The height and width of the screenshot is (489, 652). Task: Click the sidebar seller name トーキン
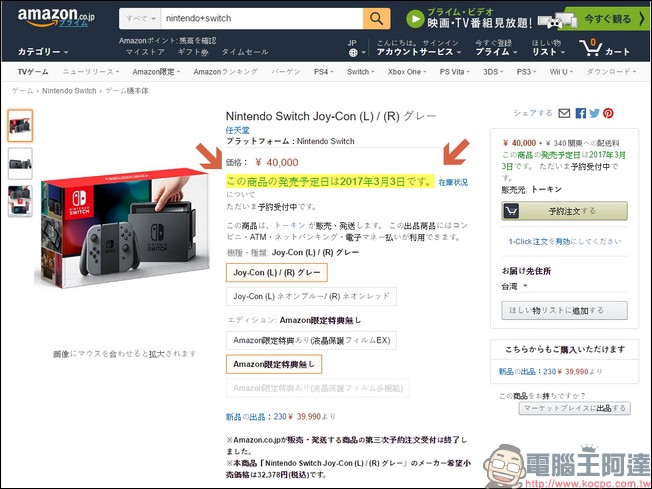tap(546, 190)
